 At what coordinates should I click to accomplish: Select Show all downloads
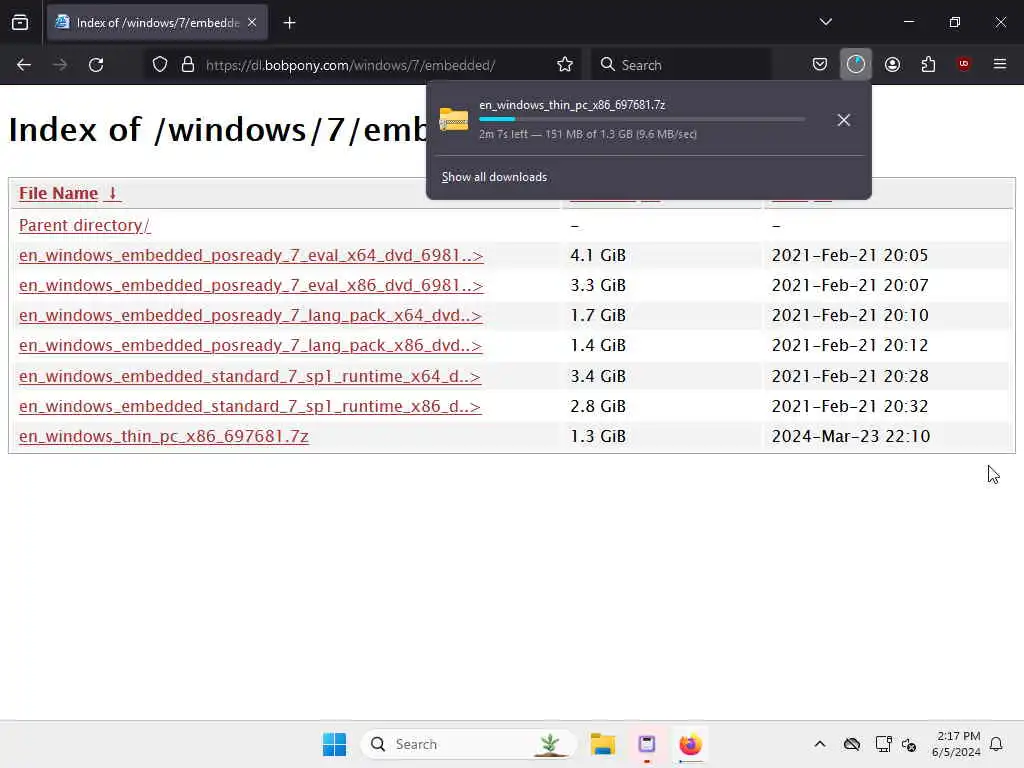494,177
